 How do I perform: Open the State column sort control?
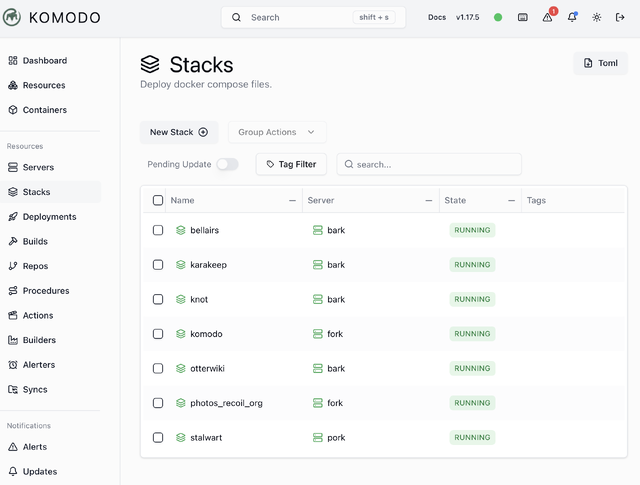(x=511, y=200)
